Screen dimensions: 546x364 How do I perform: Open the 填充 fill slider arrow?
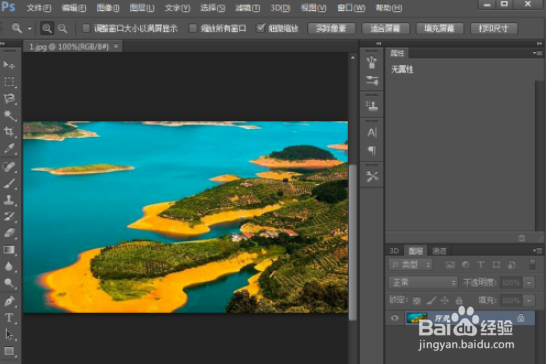coord(529,300)
